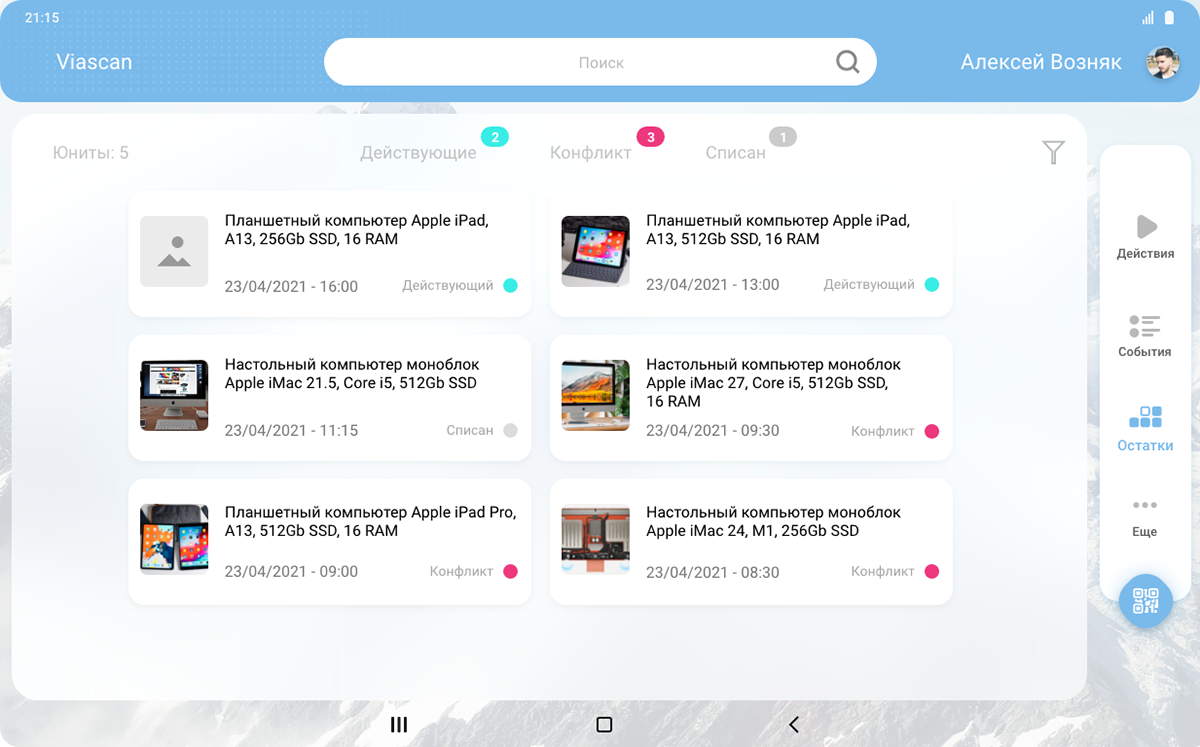1200x747 pixels.
Task: Click teal status dot on 13:00 card
Action: pos(932,285)
